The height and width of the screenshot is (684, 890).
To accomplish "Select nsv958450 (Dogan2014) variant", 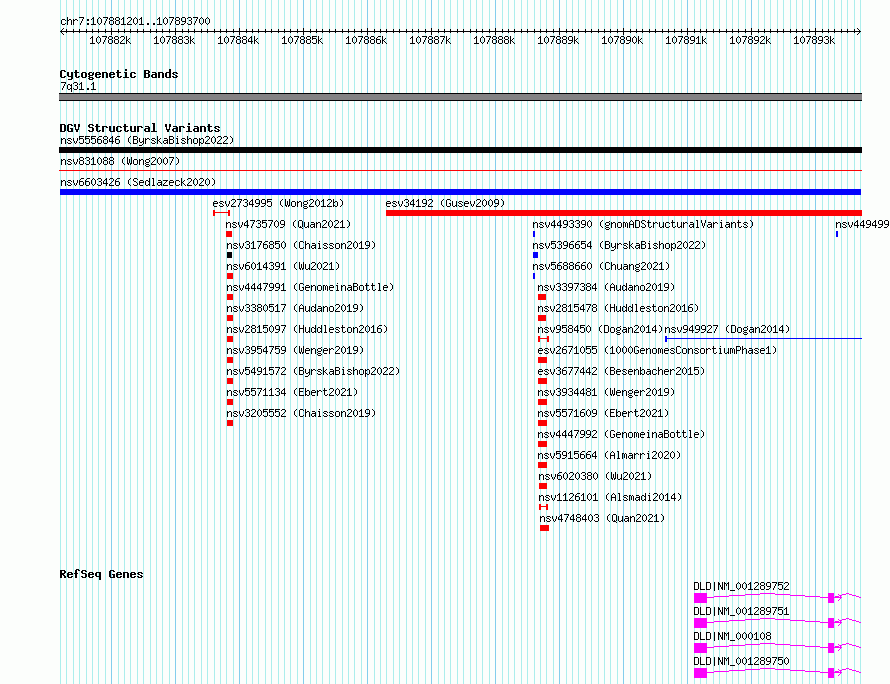I will [x=600, y=329].
